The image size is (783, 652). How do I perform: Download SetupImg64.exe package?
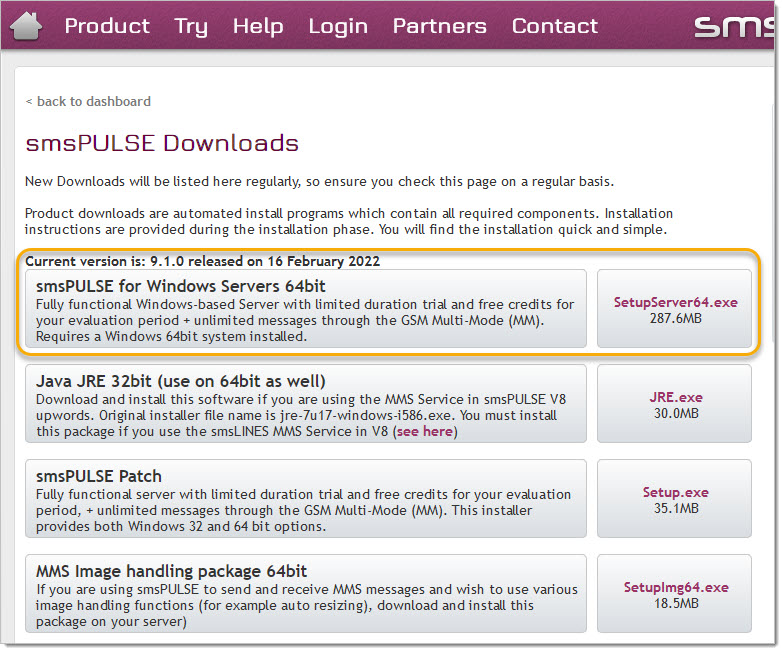coord(676,588)
